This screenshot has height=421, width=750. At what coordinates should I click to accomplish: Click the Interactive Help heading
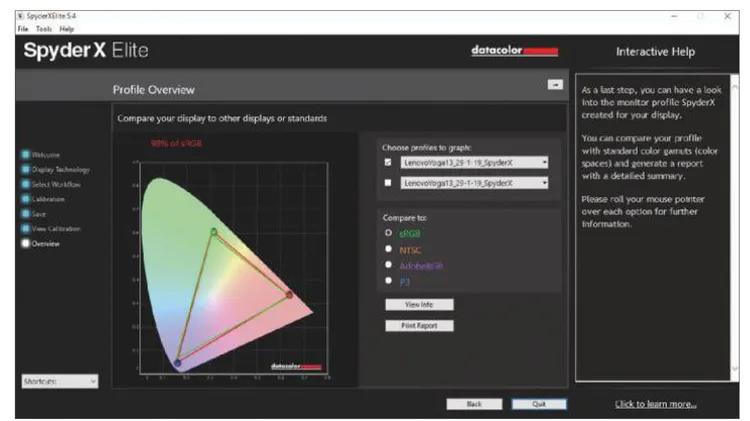pyautogui.click(x=656, y=52)
